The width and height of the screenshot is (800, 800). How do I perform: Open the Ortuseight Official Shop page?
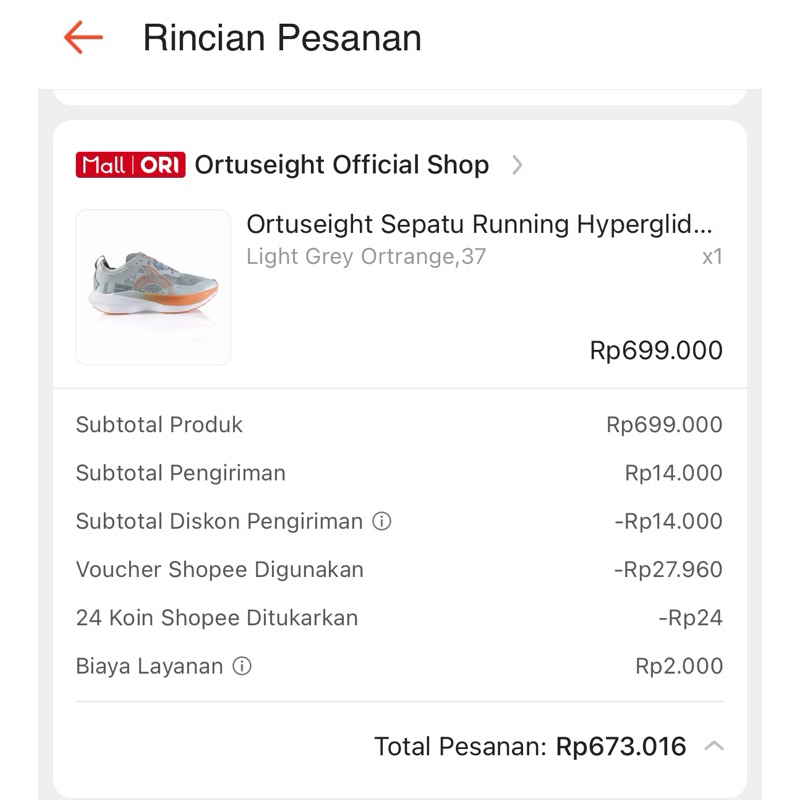(341, 165)
